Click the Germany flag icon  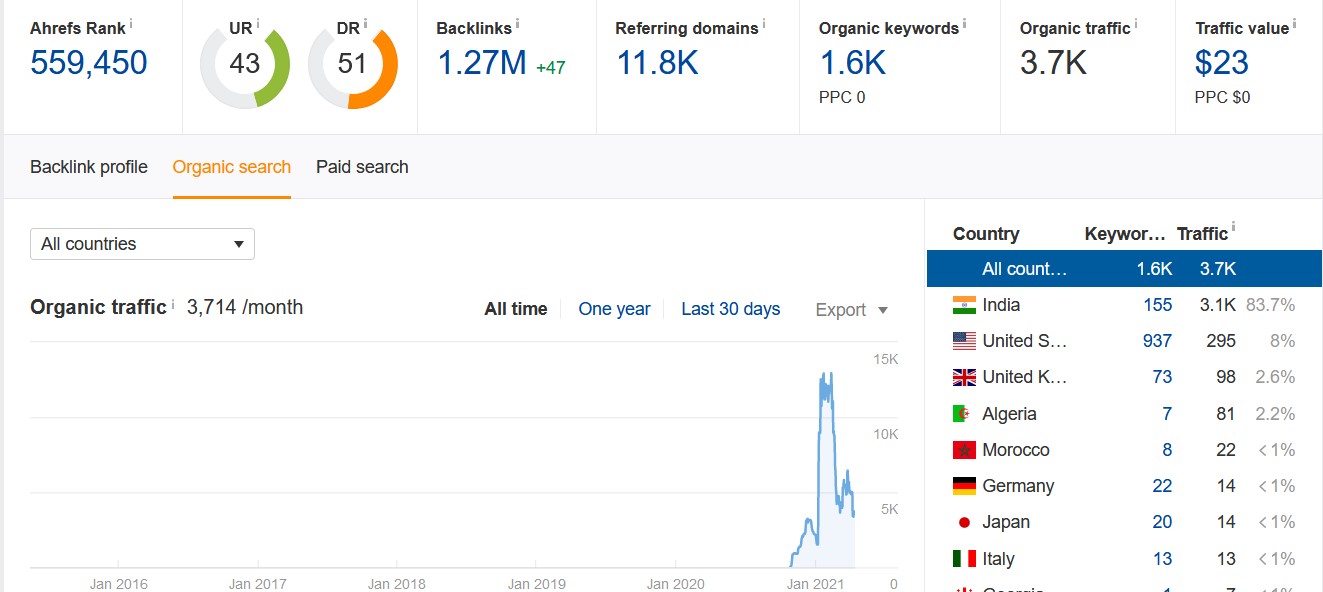(x=964, y=486)
